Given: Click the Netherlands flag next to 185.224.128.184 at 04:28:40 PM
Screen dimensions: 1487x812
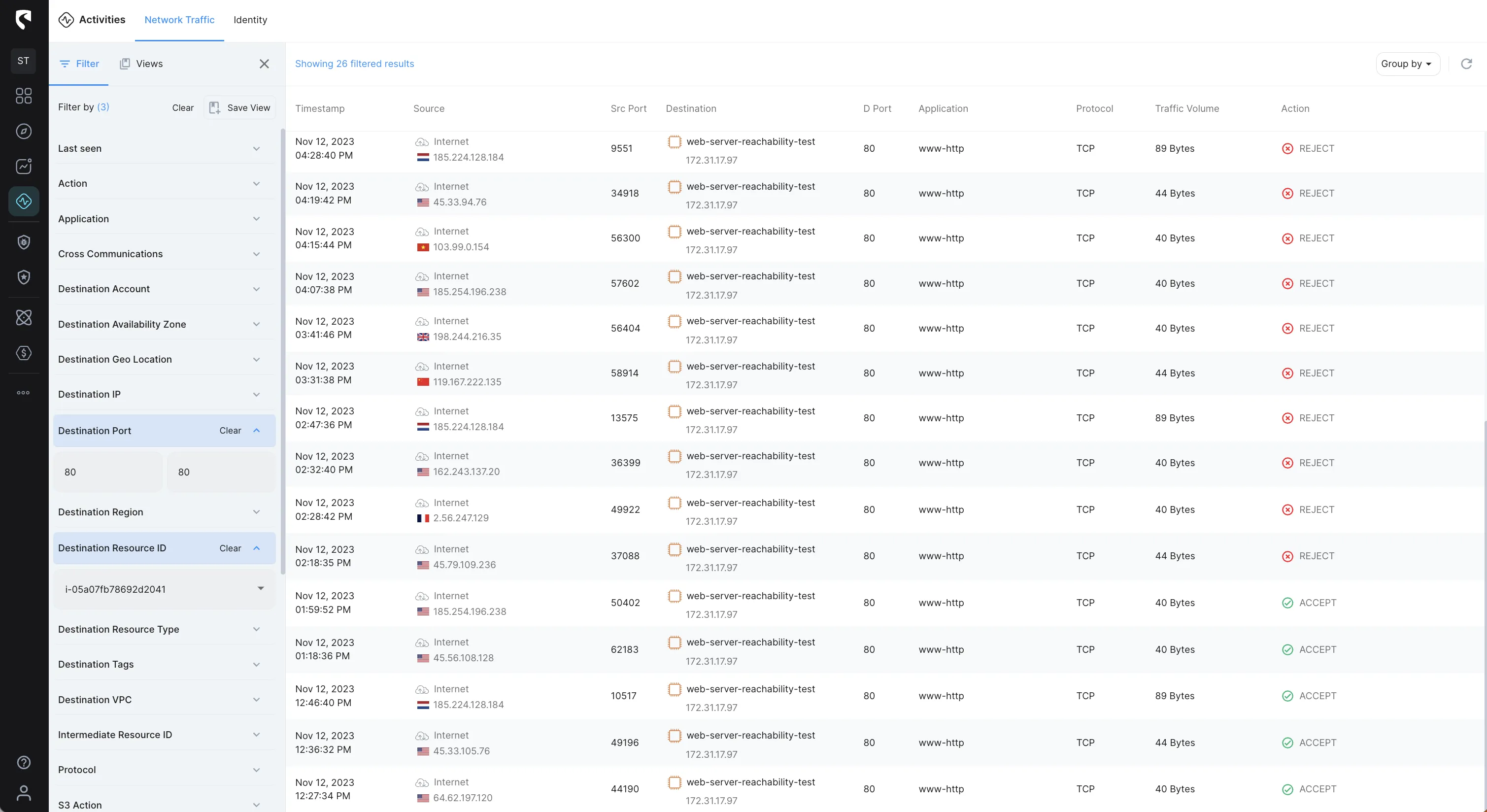Looking at the screenshot, I should point(423,158).
